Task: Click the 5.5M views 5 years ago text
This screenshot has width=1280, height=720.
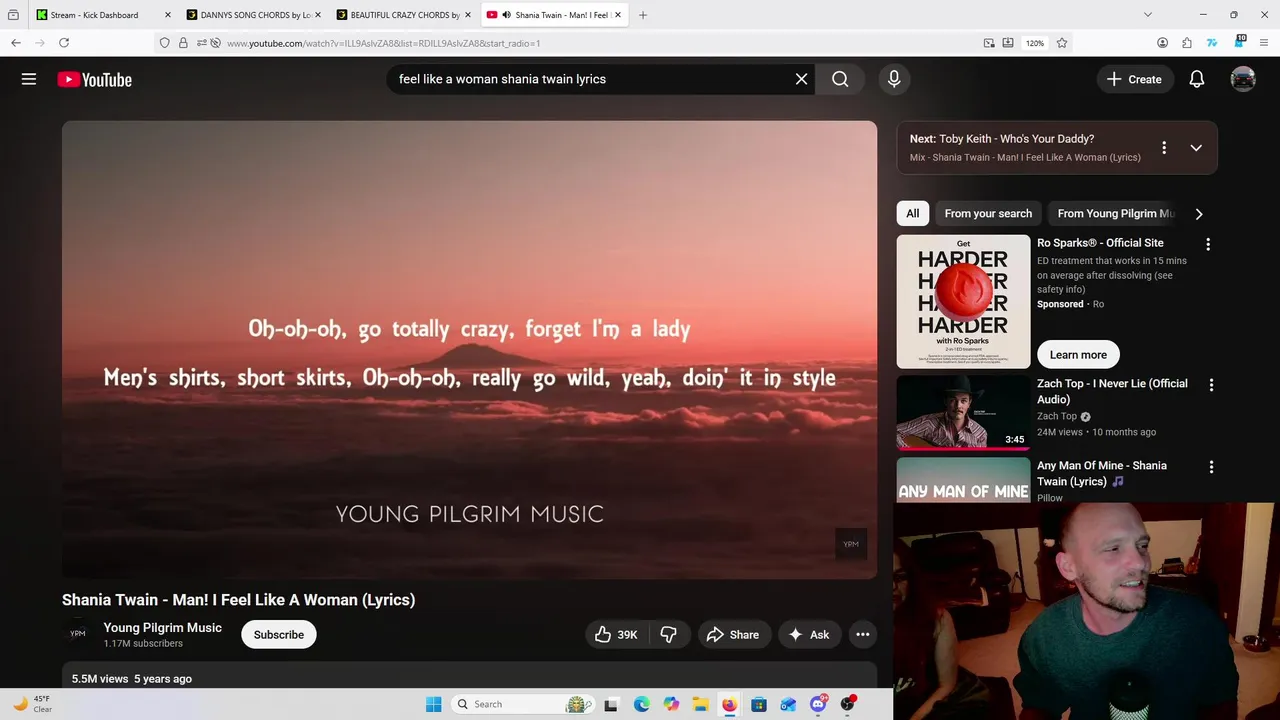Action: [132, 678]
